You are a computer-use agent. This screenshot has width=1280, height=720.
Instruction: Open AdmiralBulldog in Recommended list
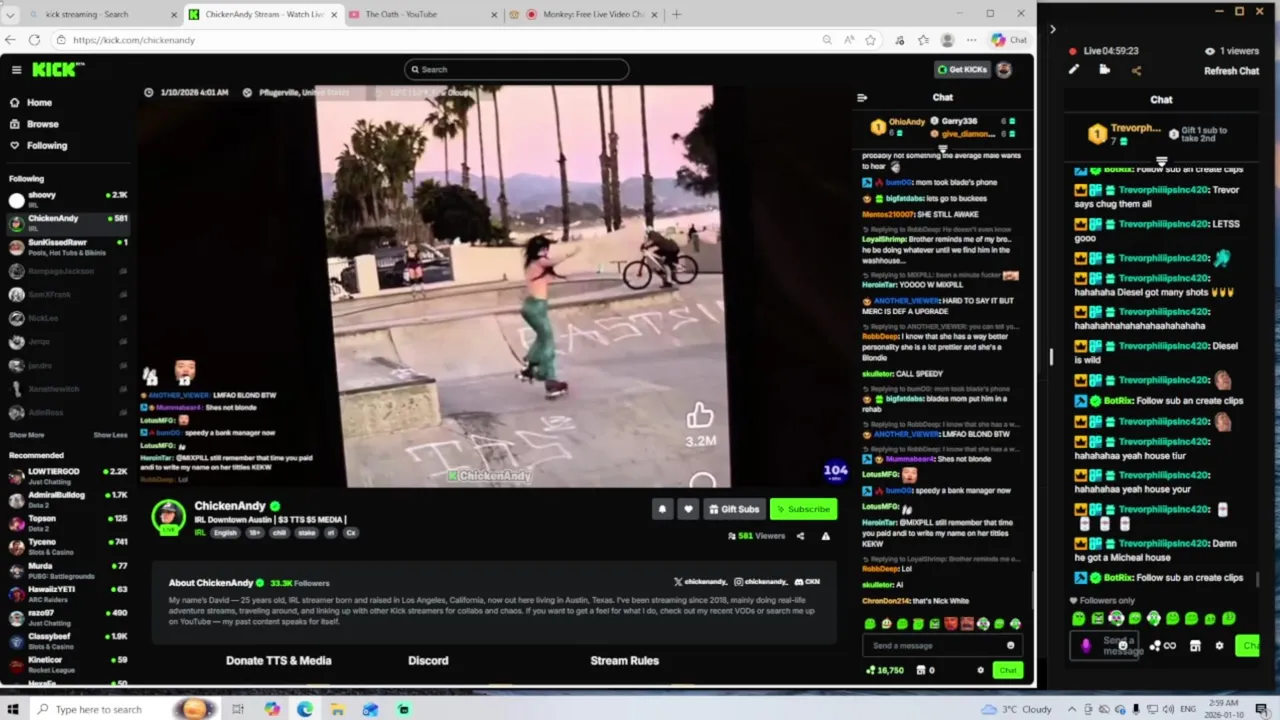point(68,498)
